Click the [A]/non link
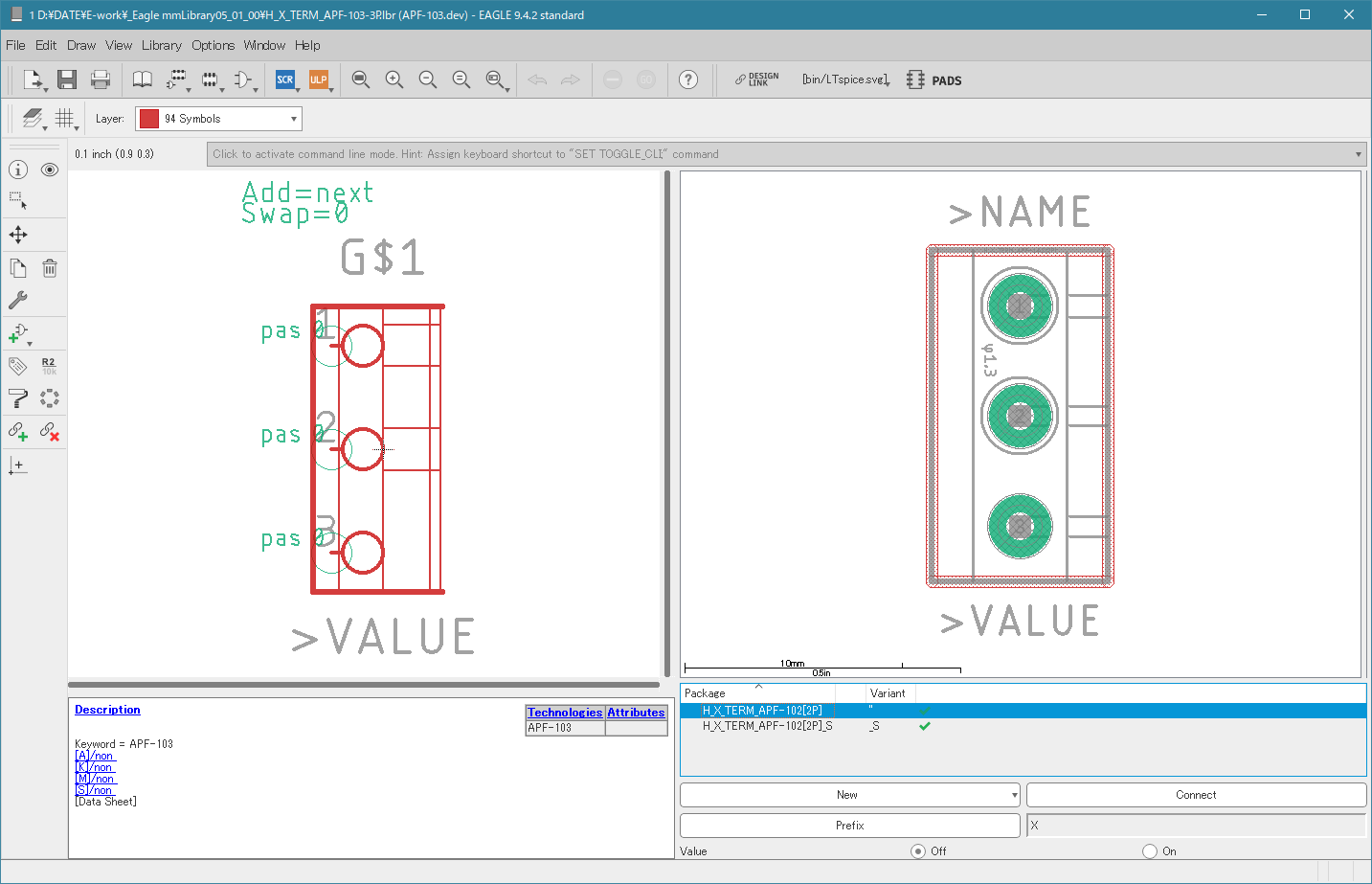This screenshot has width=1372, height=884. [95, 756]
